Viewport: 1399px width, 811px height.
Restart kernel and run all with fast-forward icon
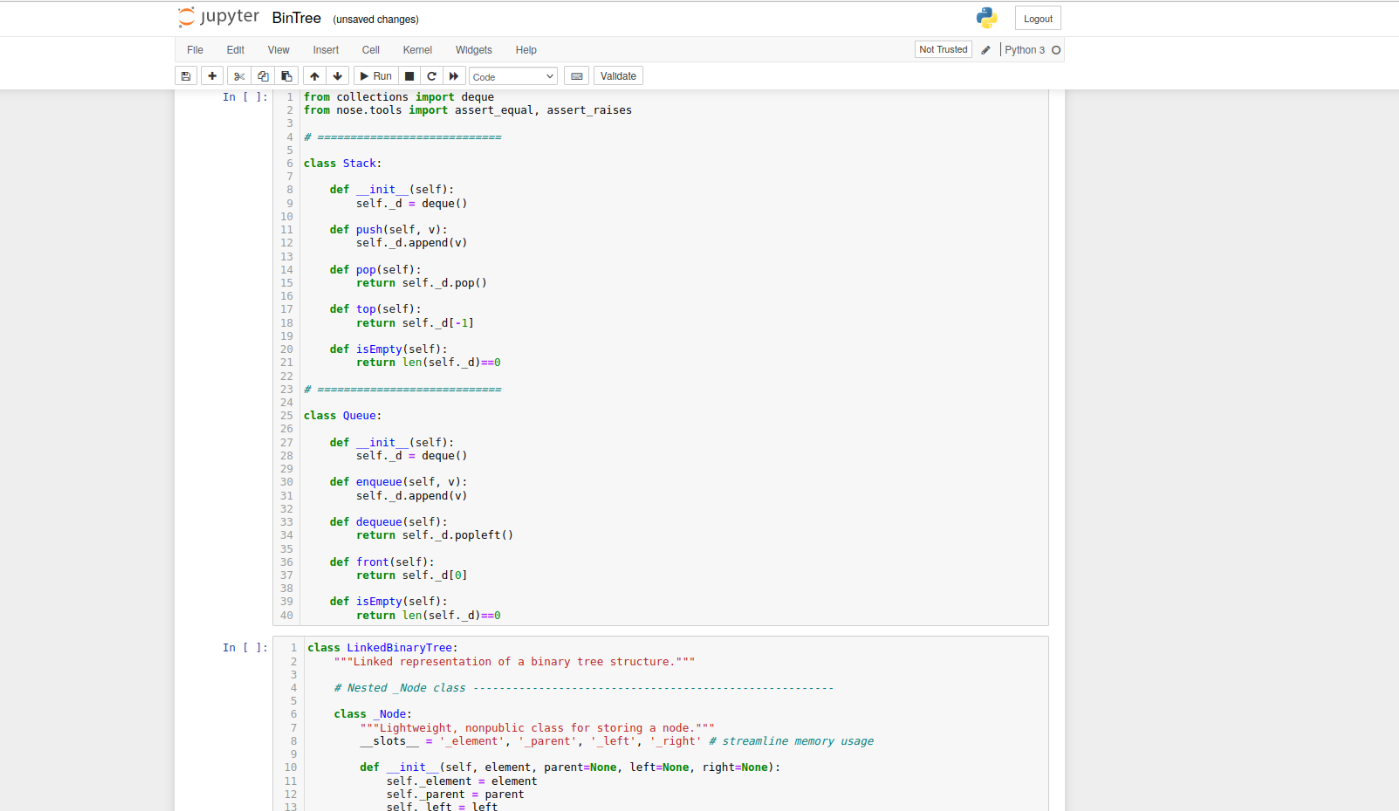click(453, 75)
